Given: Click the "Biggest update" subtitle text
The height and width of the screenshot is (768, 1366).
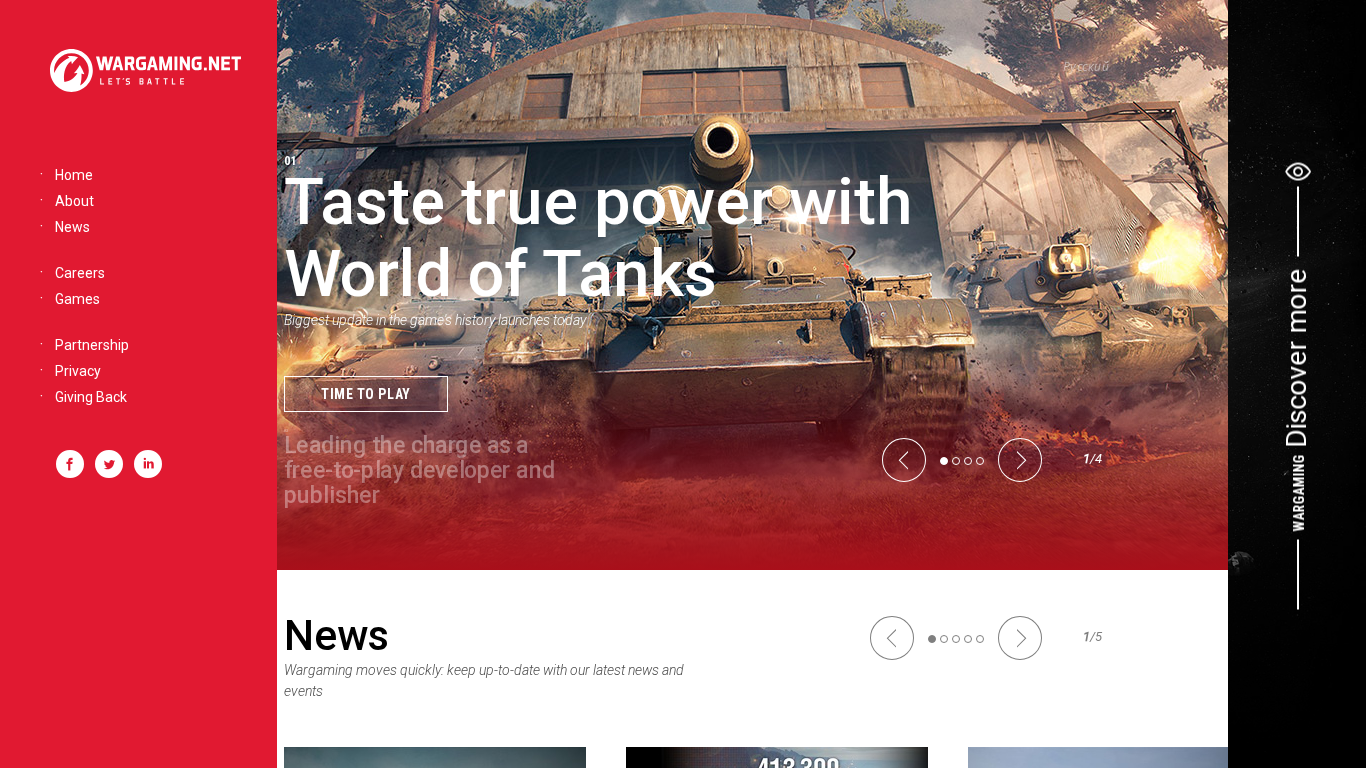Looking at the screenshot, I should point(436,320).
